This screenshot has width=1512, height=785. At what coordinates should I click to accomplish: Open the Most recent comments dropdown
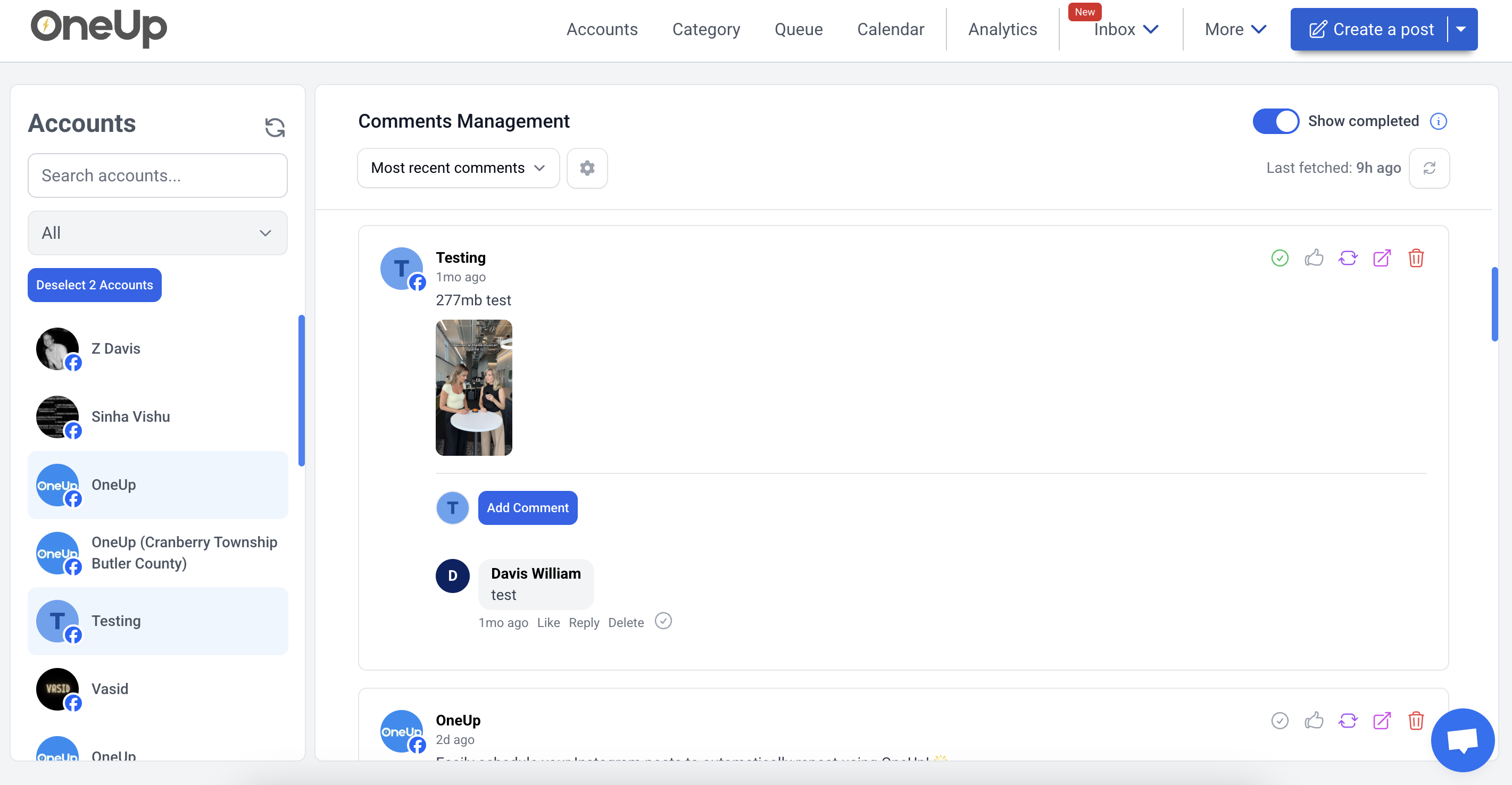[x=458, y=168]
